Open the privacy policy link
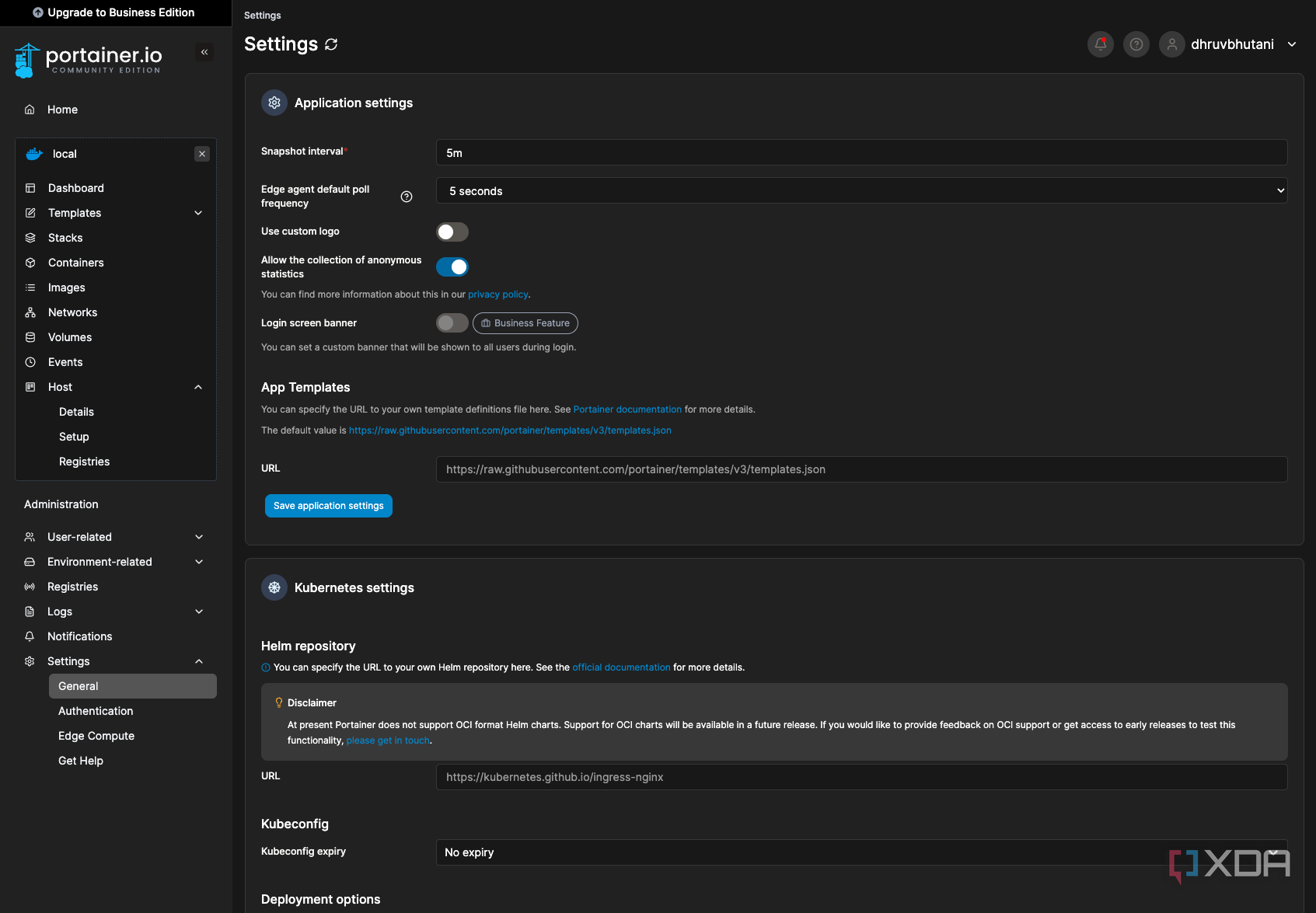This screenshot has width=1316, height=913. pos(497,294)
